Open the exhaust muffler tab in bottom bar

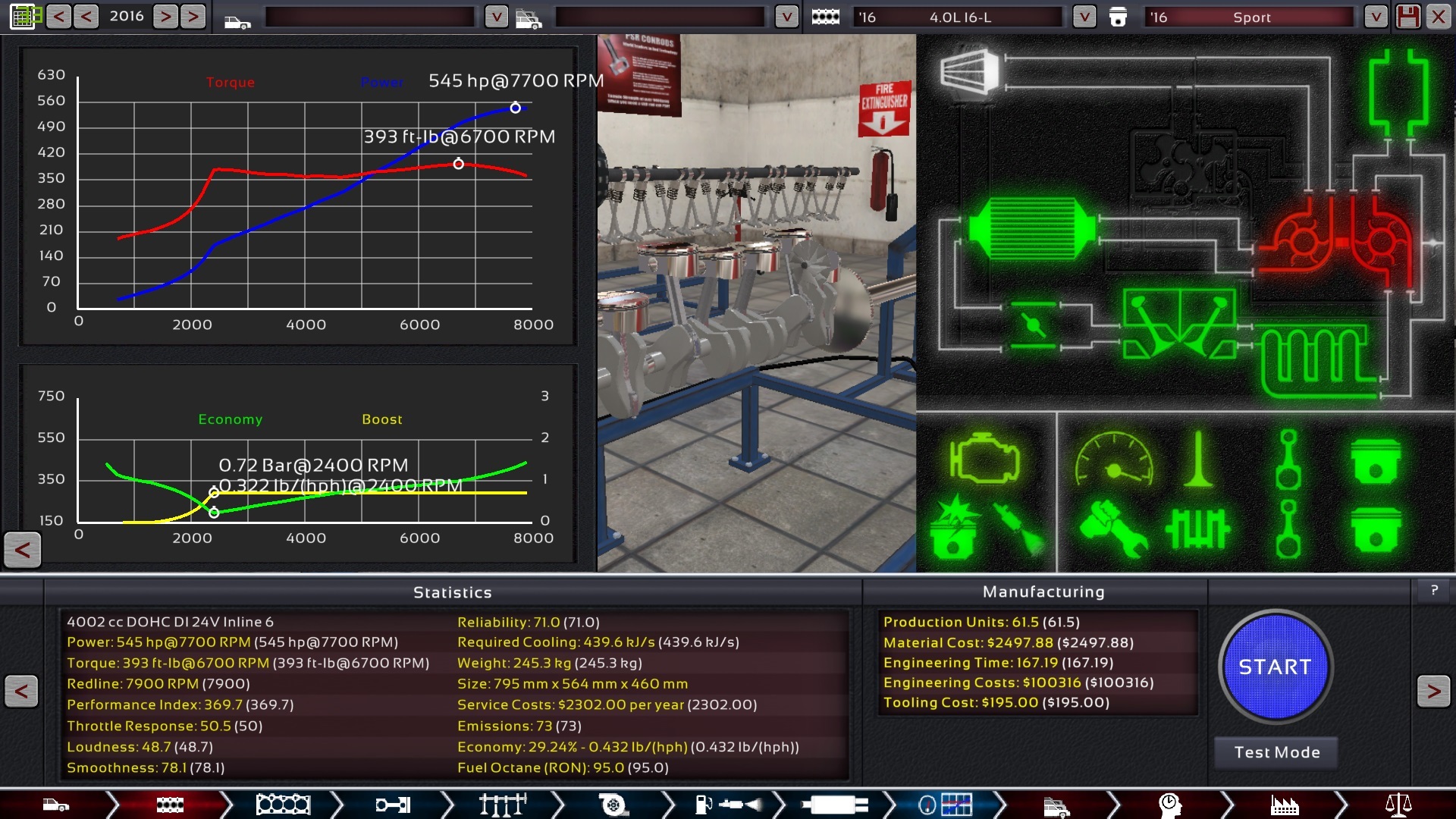click(x=834, y=805)
